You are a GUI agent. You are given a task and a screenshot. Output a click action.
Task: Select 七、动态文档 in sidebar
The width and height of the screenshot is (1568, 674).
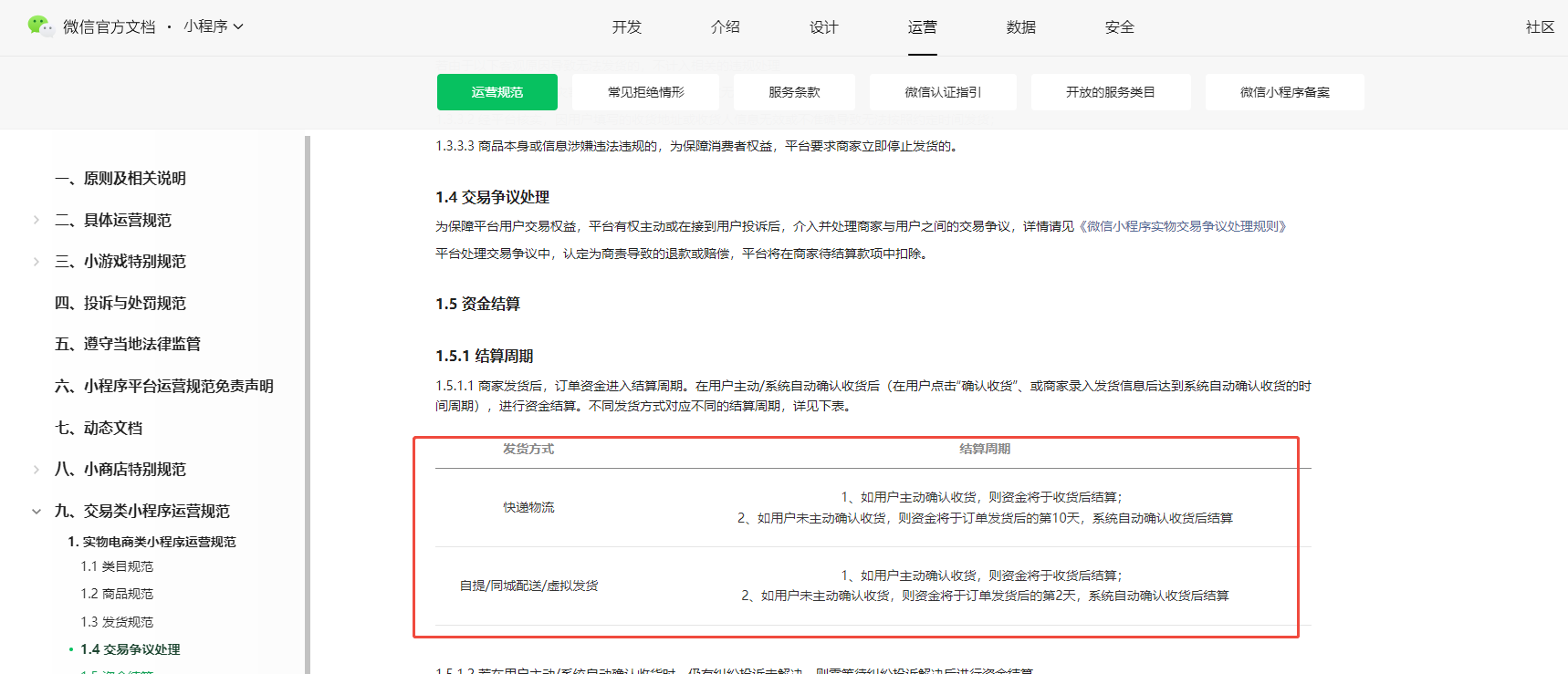point(99,429)
